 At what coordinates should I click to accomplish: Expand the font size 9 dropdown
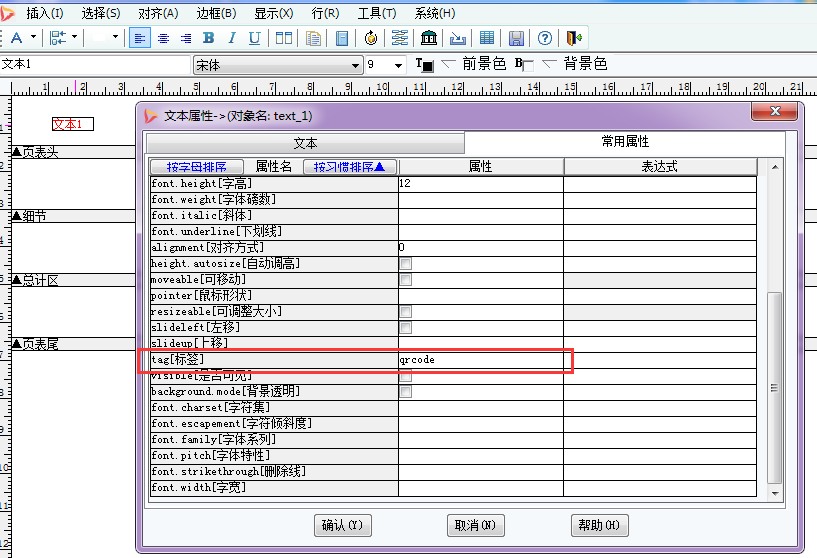pyautogui.click(x=399, y=65)
